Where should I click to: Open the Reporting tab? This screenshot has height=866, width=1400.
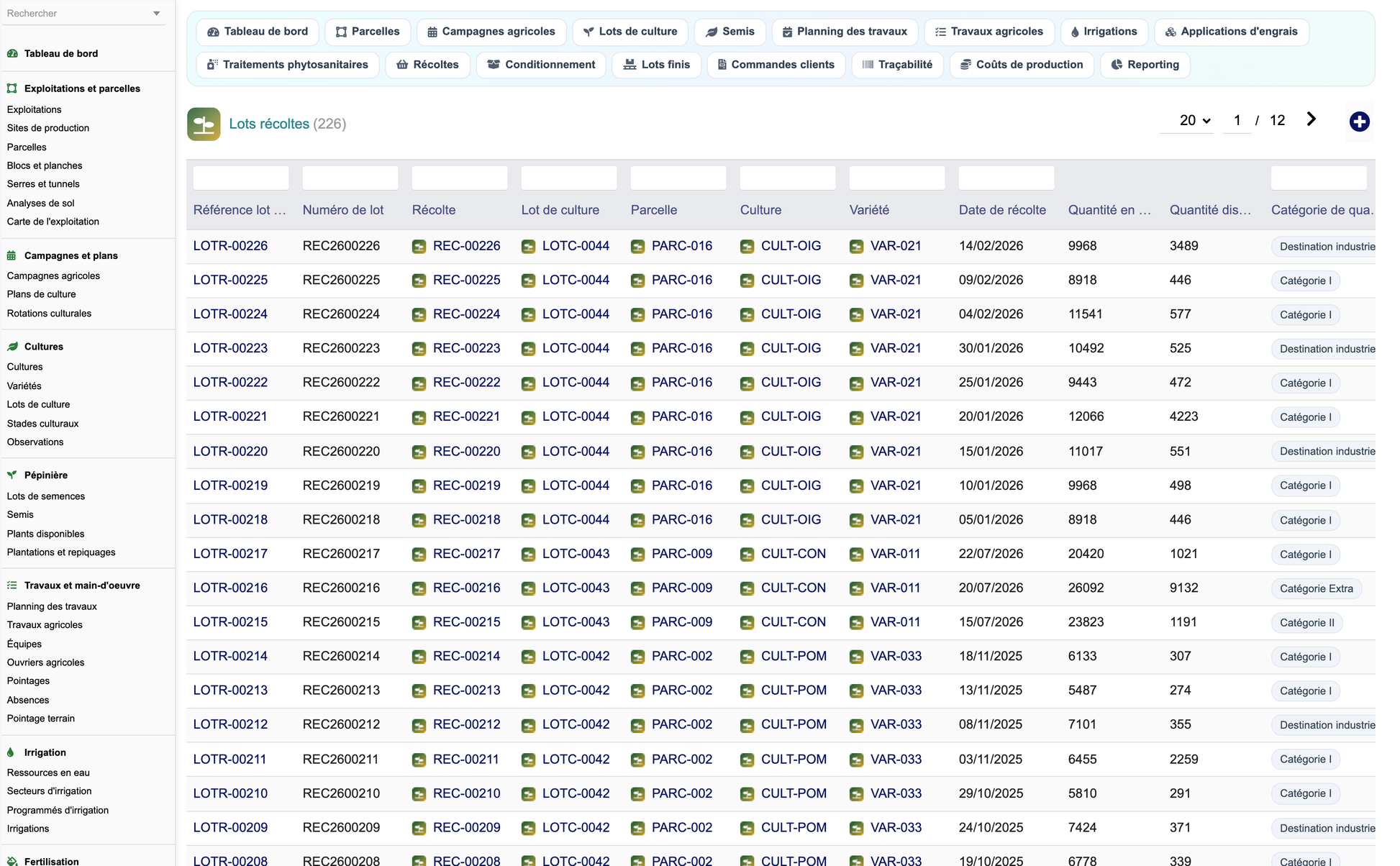coord(1145,65)
